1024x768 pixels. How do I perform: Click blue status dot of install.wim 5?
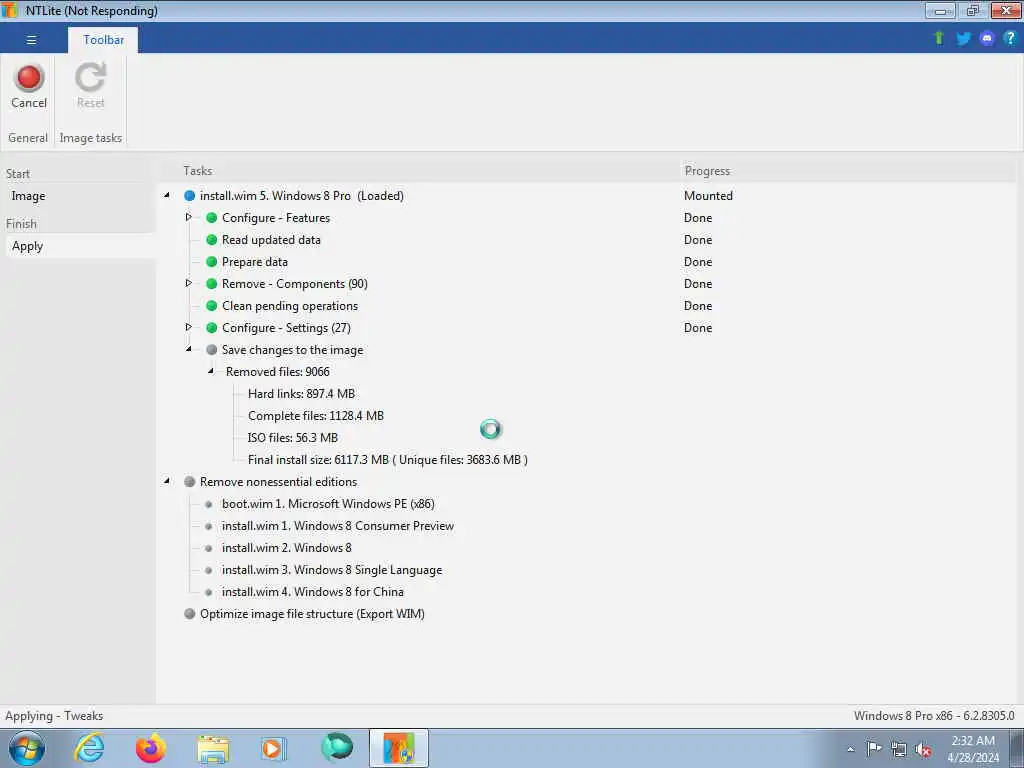(189, 195)
